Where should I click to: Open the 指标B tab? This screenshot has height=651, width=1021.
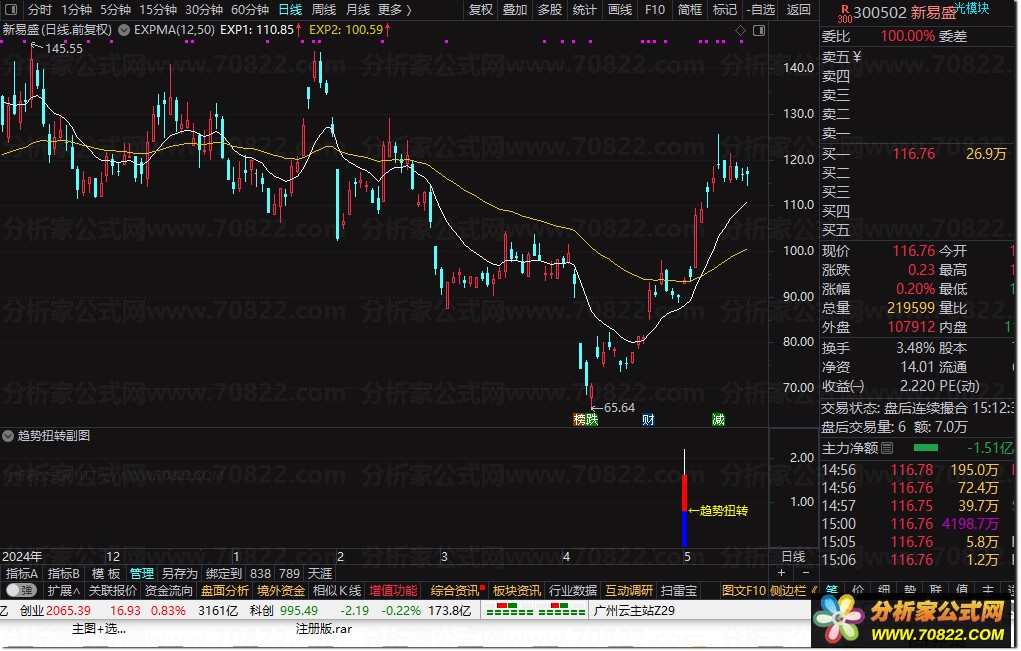point(64,574)
